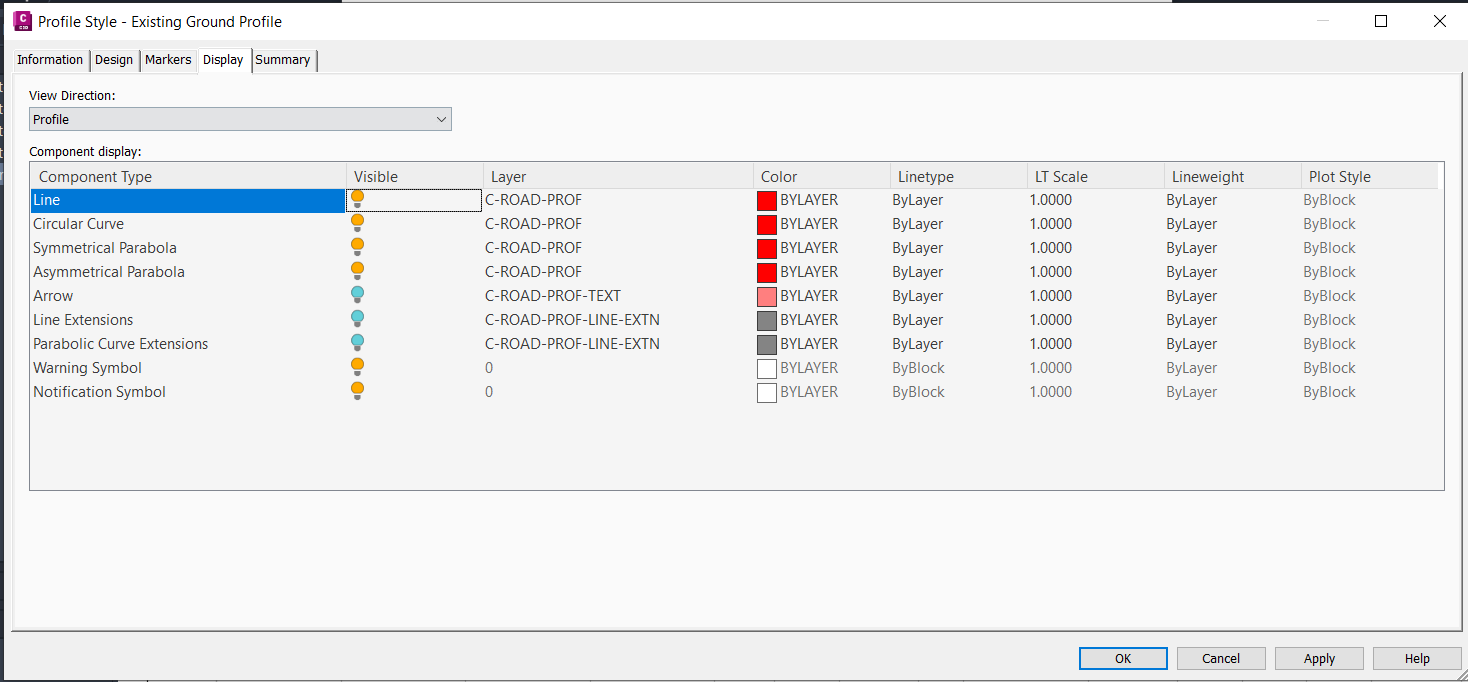Viewport: 1468px width, 682px height.
Task: Click the pink color swatch for Arrow
Action: 766,295
